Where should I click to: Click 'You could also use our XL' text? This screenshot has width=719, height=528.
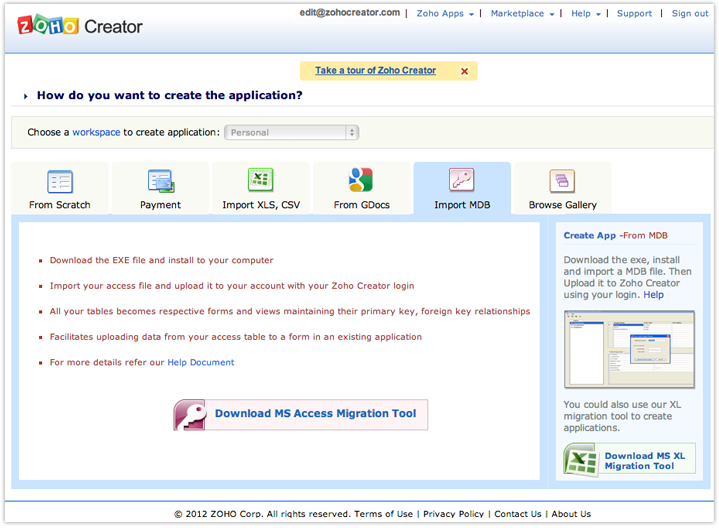[x=622, y=417]
